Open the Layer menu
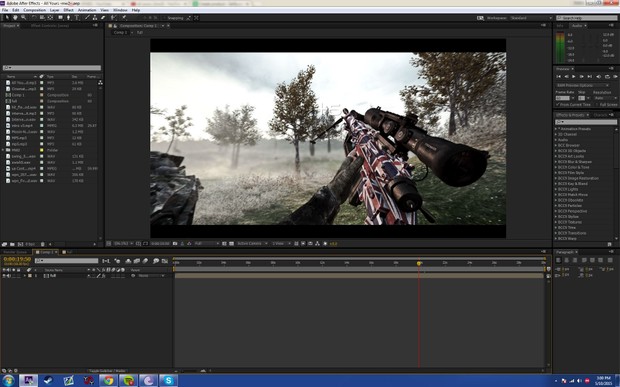620x387 pixels. click(55, 10)
